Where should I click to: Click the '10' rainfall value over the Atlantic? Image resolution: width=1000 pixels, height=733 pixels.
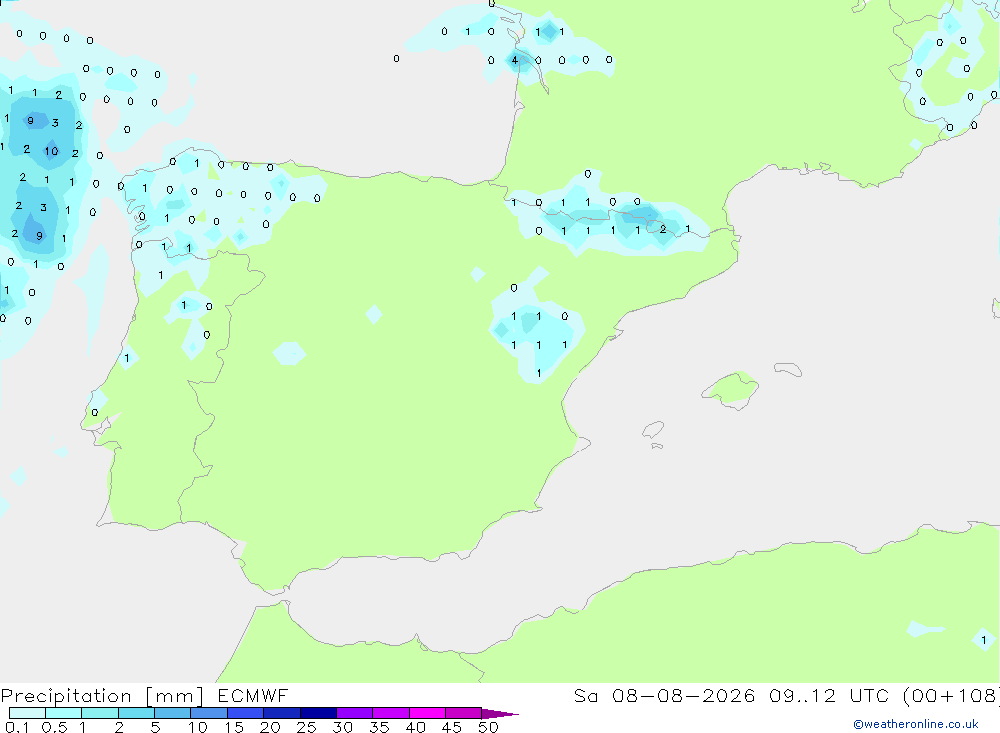point(51,151)
